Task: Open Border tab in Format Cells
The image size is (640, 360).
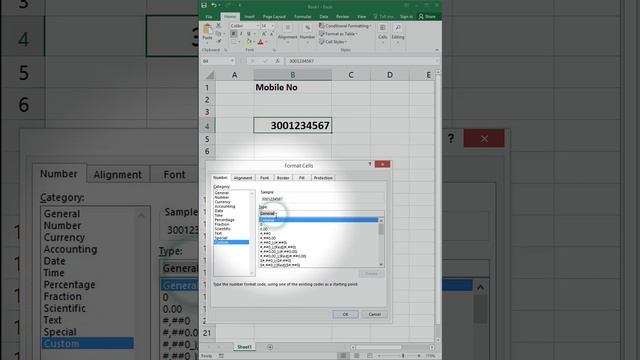Action: [x=283, y=178]
